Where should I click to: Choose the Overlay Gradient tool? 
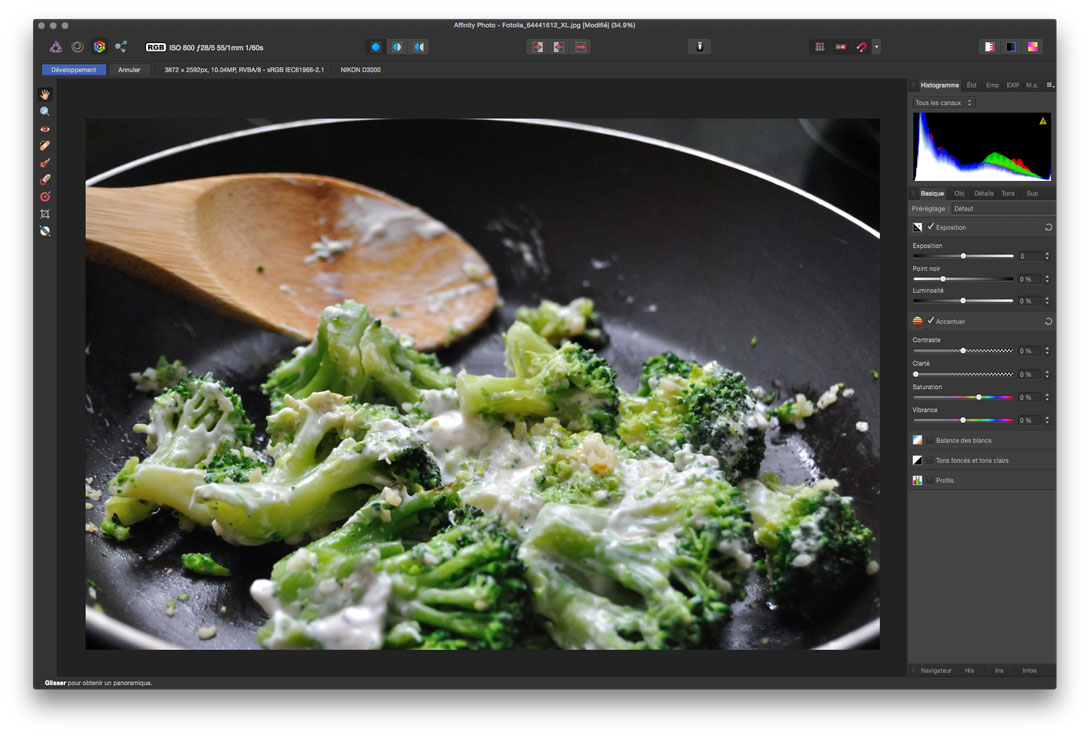click(x=45, y=196)
